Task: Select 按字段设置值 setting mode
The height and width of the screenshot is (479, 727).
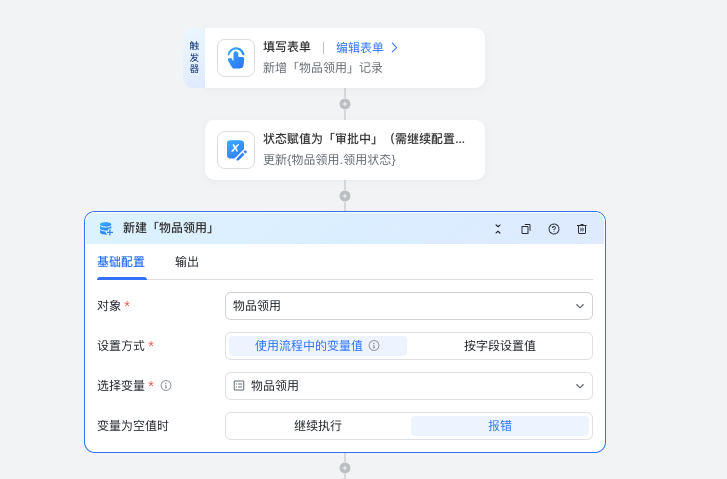Action: pos(500,346)
